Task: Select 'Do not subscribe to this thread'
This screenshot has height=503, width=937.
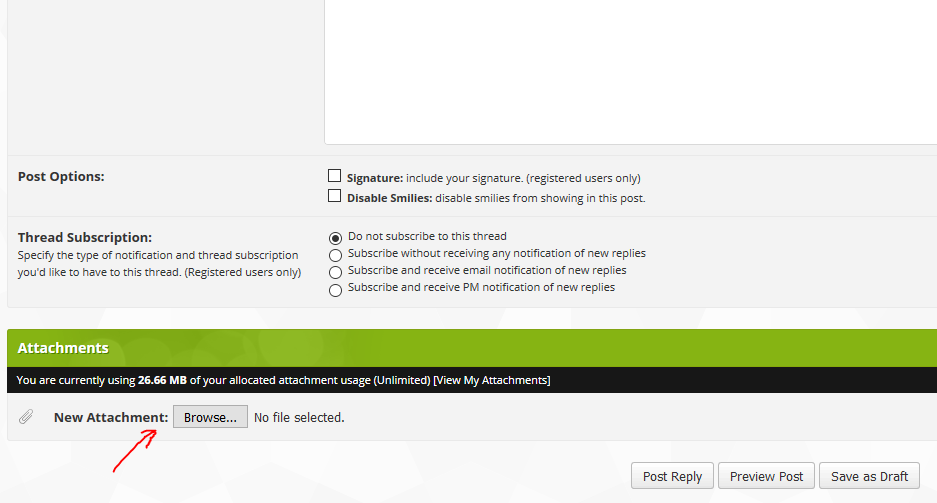Action: (x=336, y=238)
